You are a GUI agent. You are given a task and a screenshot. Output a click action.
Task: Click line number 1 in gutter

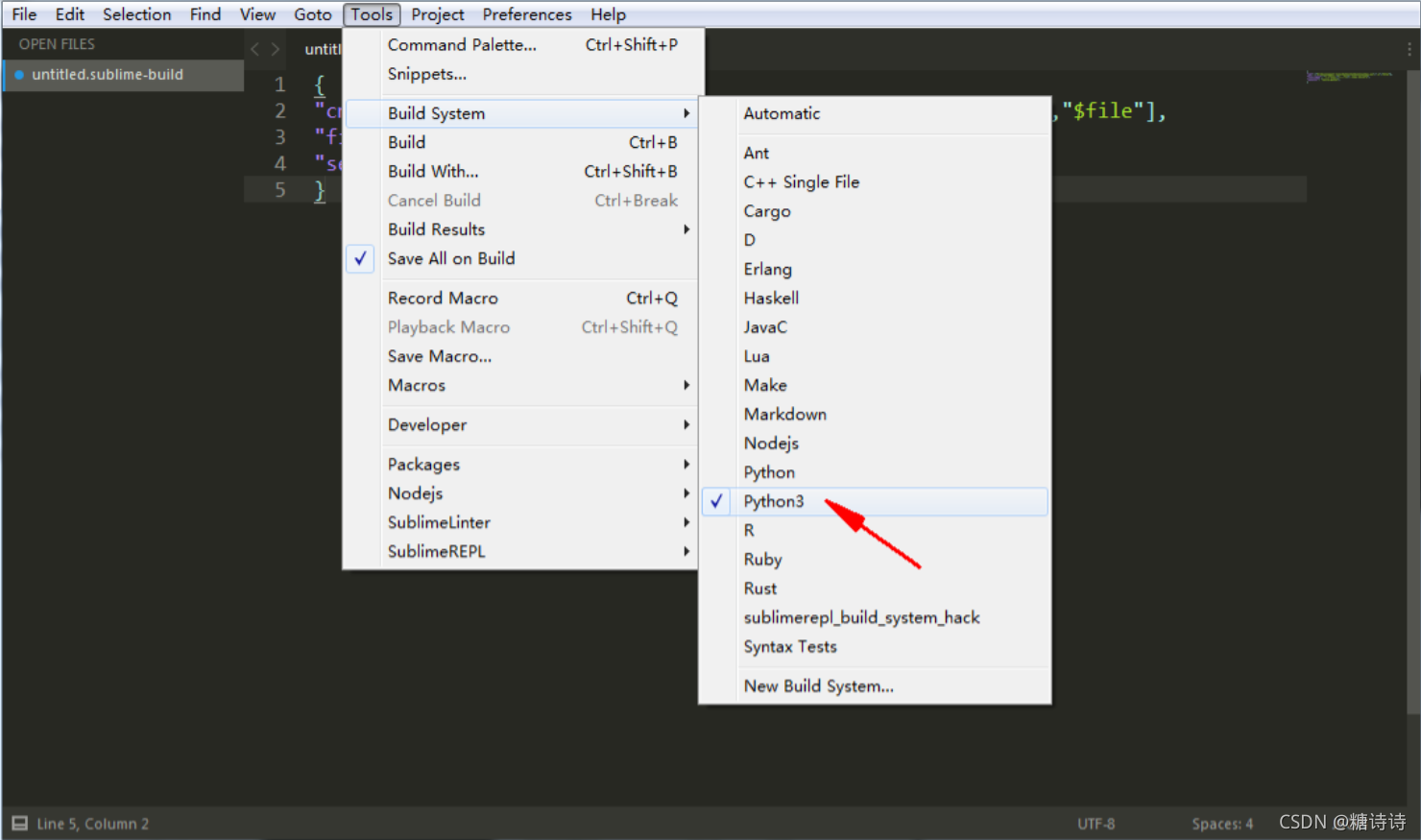(x=280, y=84)
